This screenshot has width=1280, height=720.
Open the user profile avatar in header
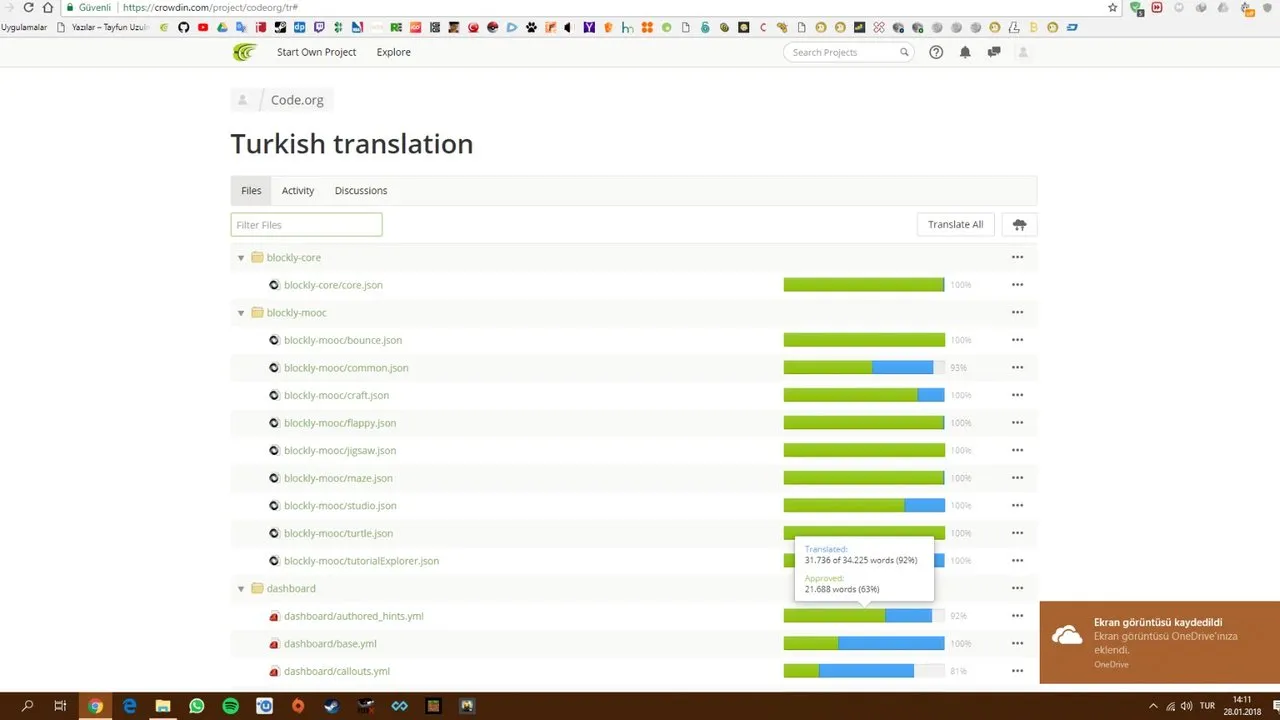tap(1023, 52)
